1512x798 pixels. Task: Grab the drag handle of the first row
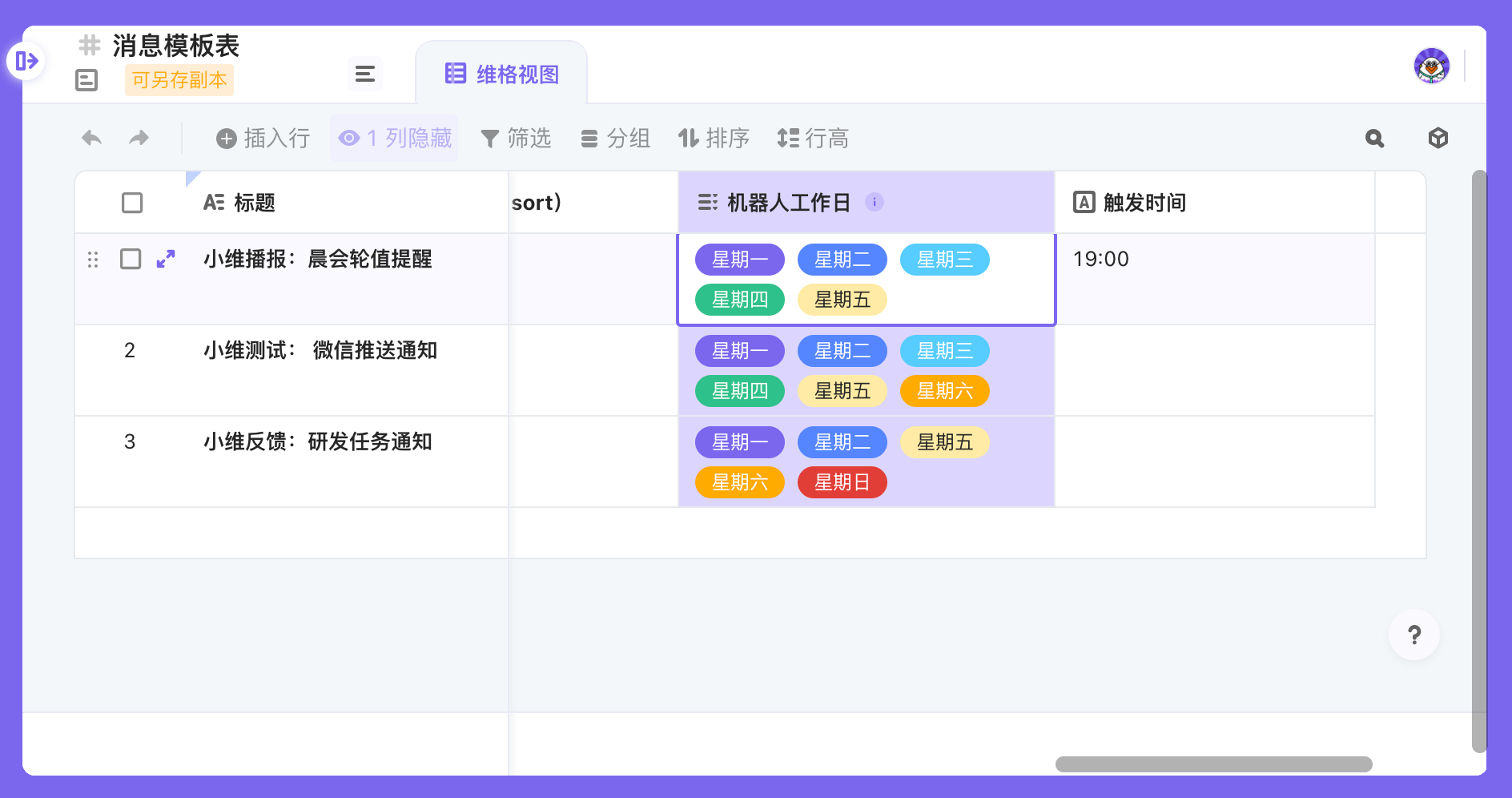pyautogui.click(x=93, y=259)
